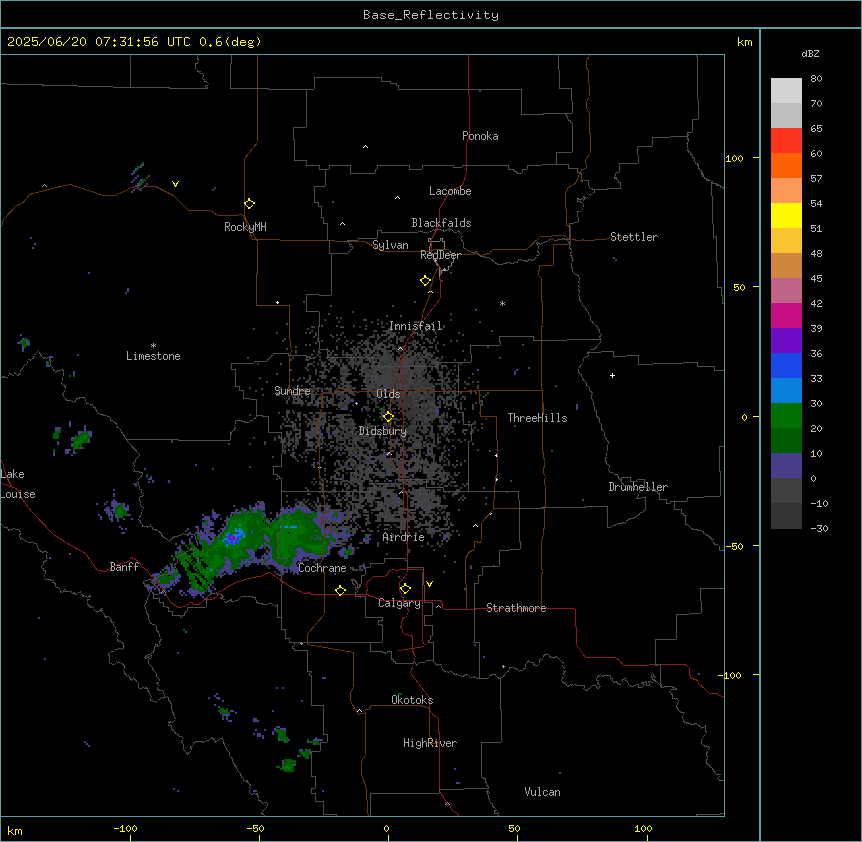Click the blue-magenta storm core northwest of Cochrane

click(235, 537)
